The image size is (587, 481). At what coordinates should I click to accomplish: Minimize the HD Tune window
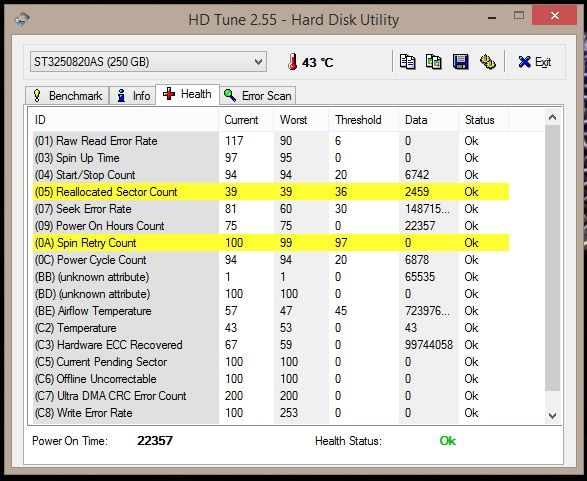[492, 17]
